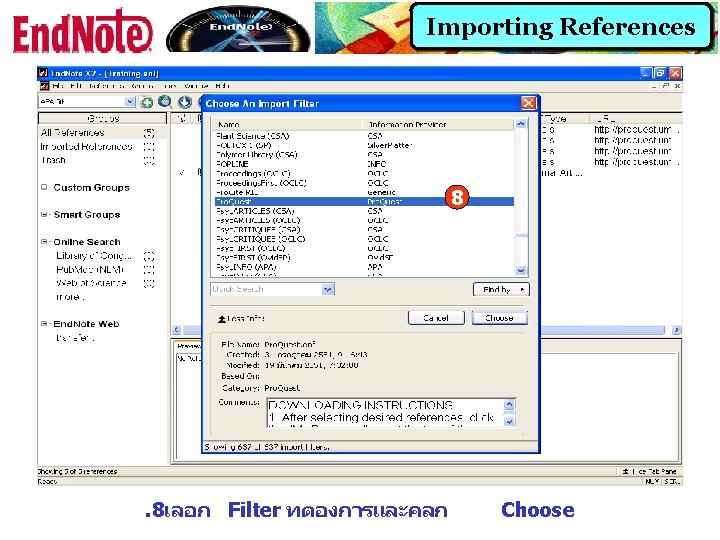Viewport: 720px width, 540px height.
Task: Select the POLTOX I (SP) filter
Action: point(364,145)
